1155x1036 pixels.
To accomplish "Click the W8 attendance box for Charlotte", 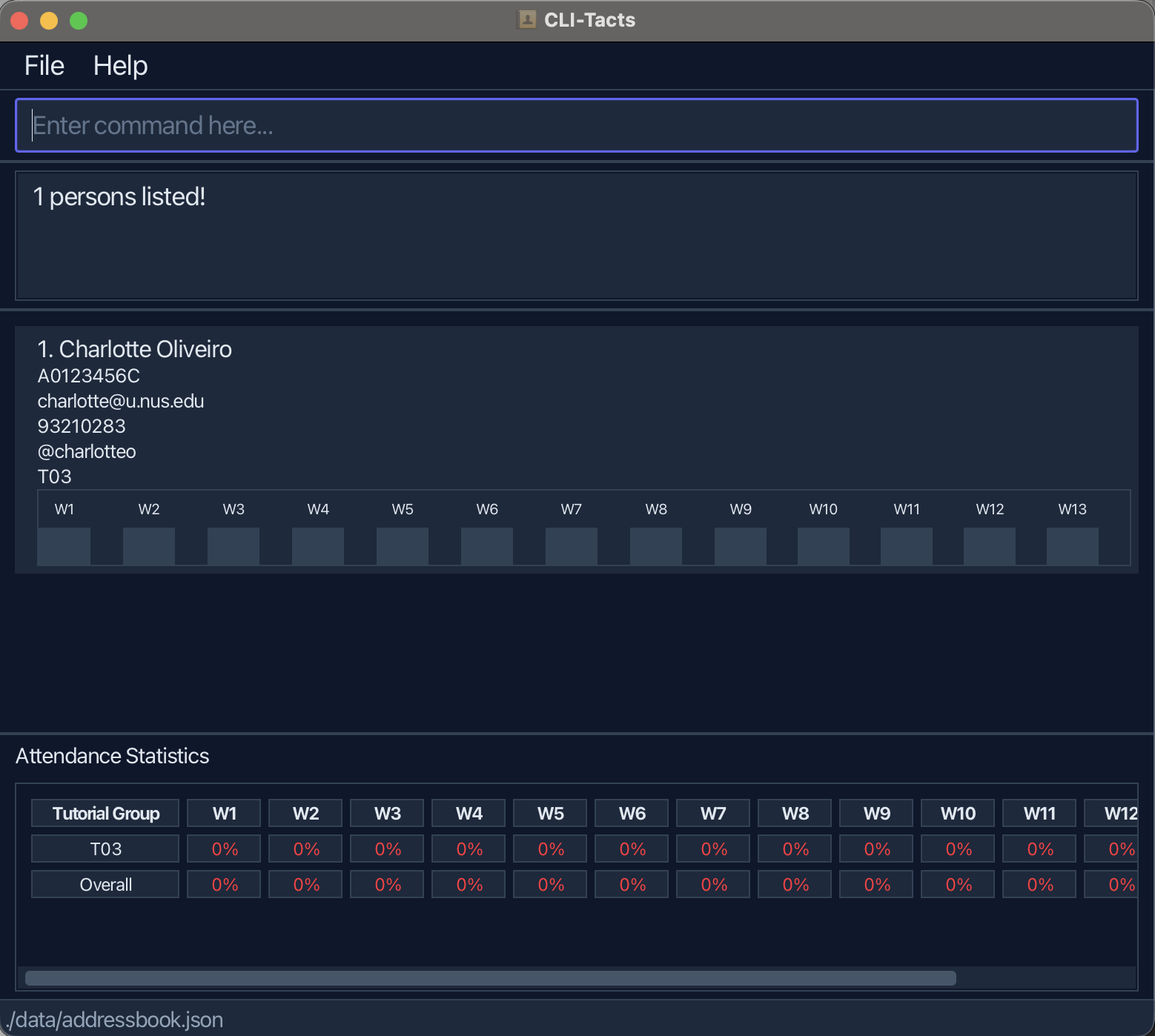I will point(655,546).
